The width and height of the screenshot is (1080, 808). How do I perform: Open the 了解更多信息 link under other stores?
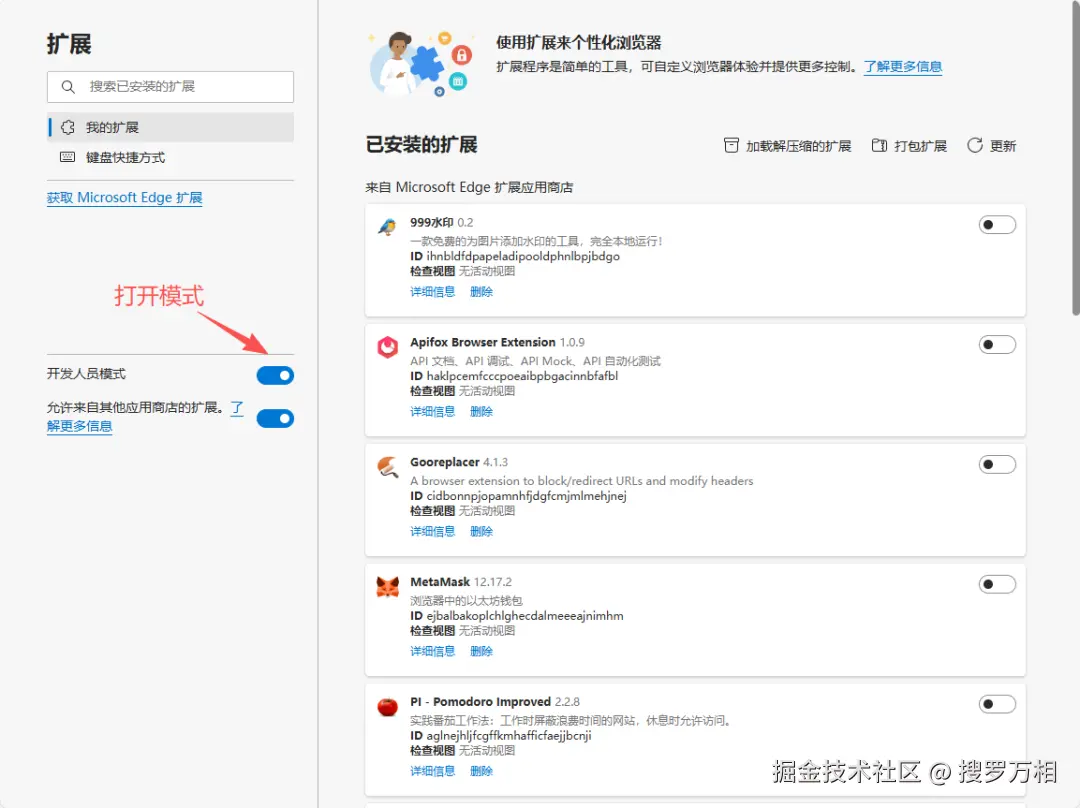click(79, 426)
